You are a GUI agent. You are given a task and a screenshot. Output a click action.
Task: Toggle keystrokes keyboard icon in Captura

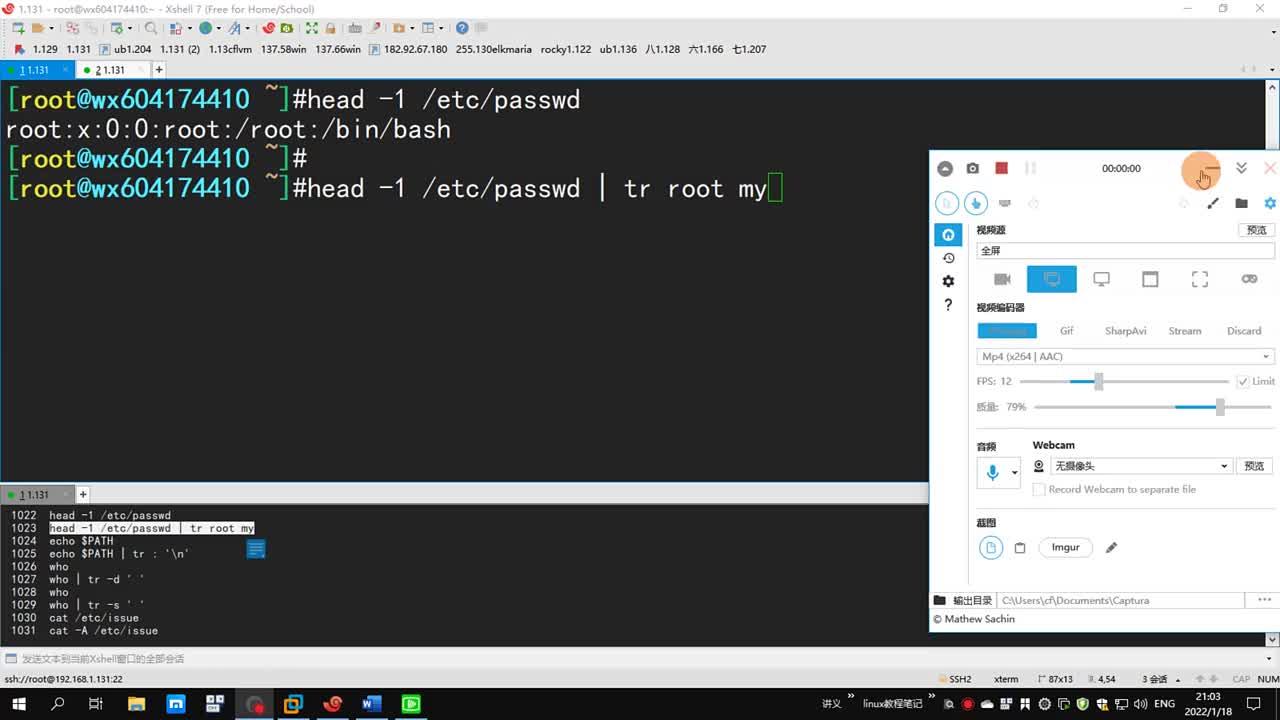(1005, 203)
